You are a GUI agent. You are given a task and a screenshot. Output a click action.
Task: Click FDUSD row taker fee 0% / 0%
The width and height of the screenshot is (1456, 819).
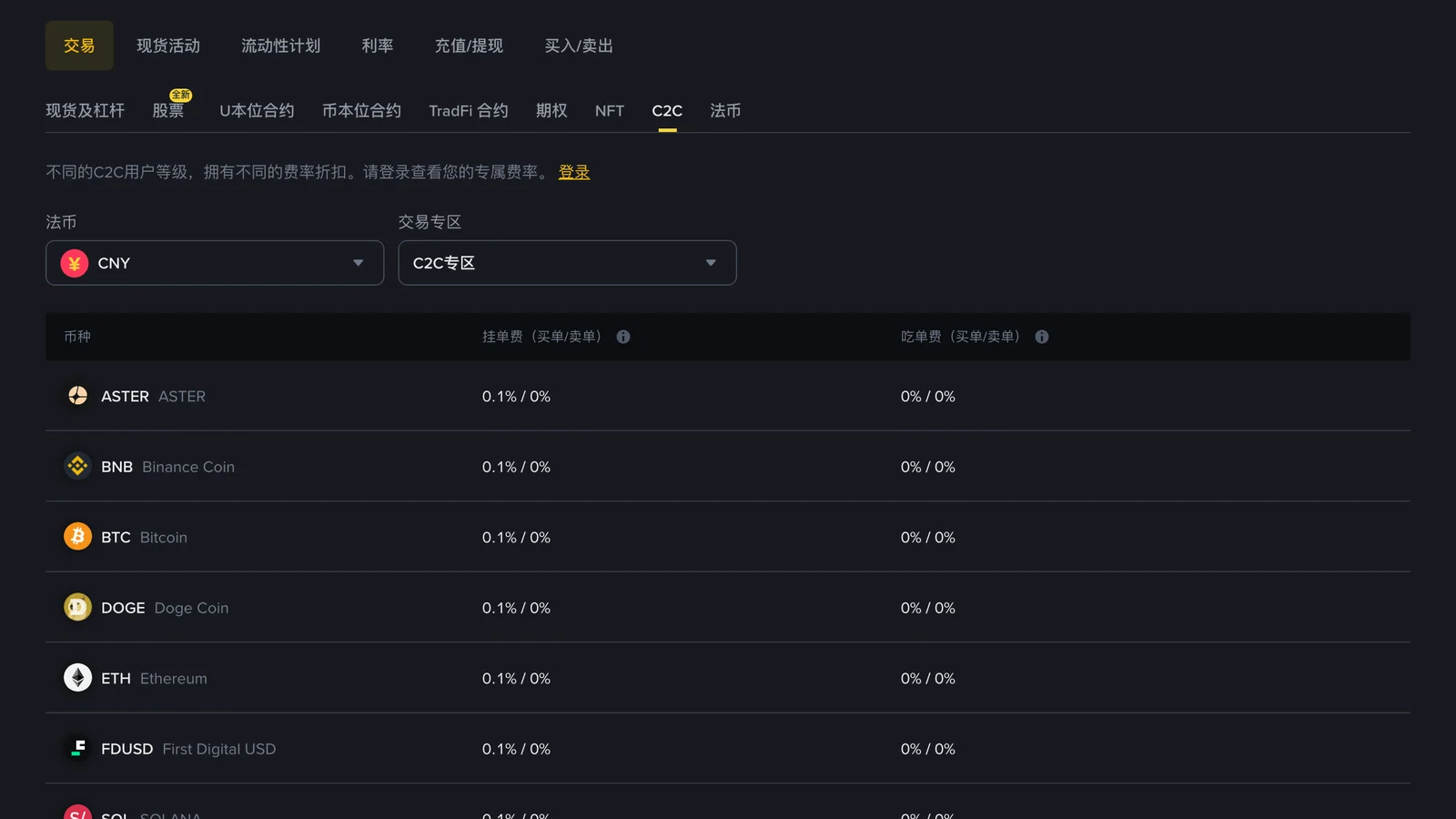[x=928, y=749]
